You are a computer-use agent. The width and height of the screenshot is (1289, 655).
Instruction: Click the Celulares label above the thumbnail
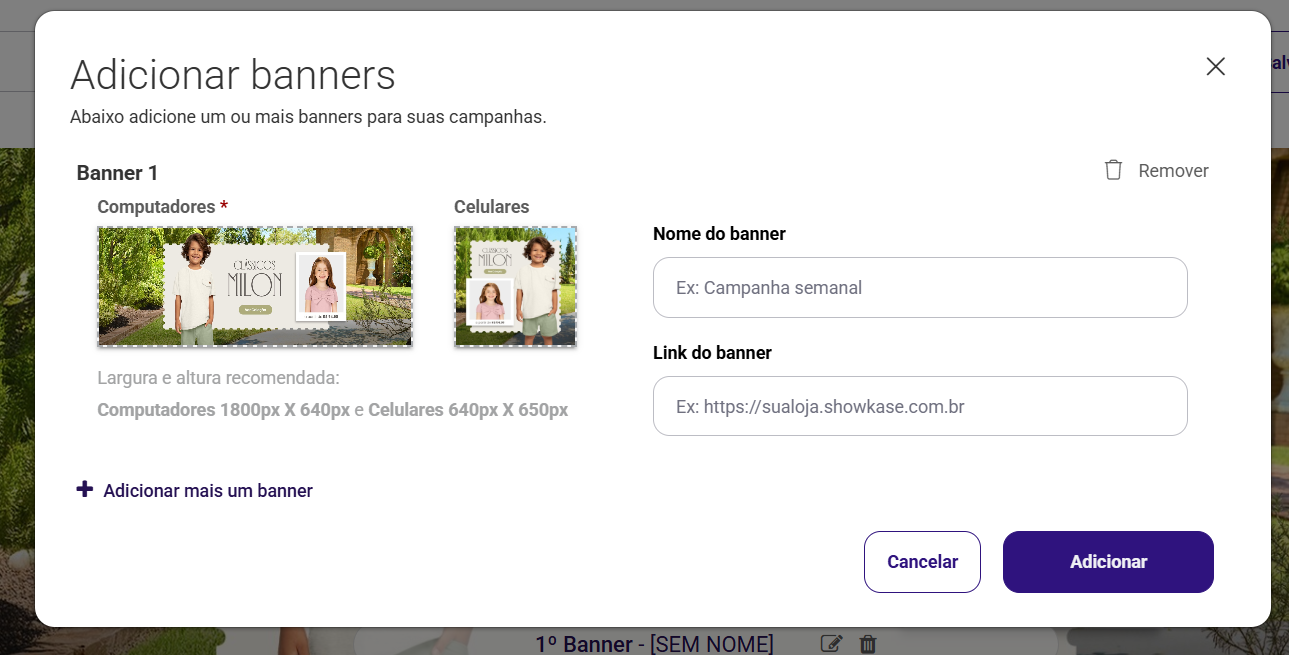[491, 207]
